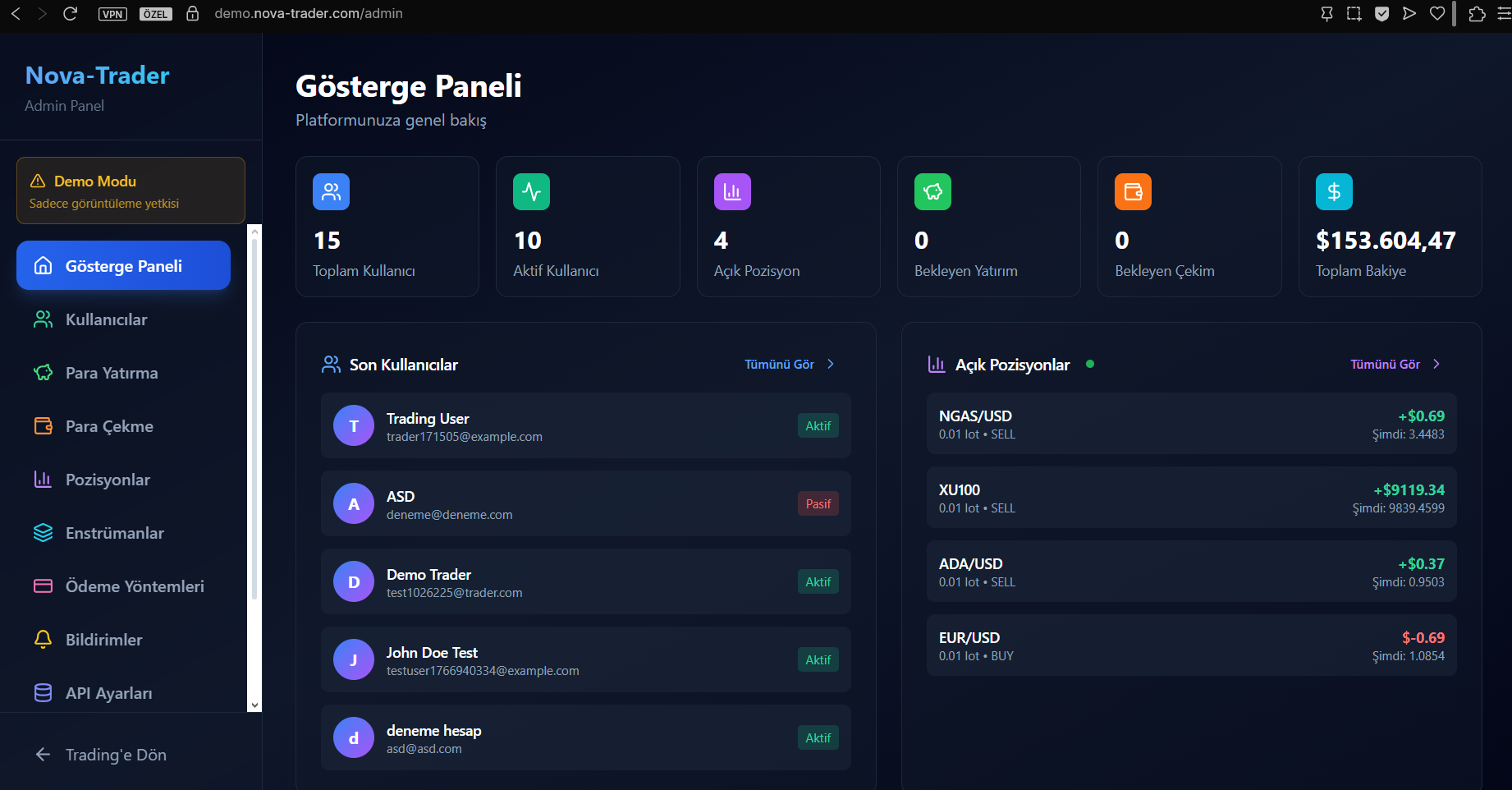The height and width of the screenshot is (790, 1512).
Task: Open Para Çekme wallet icon in sidebar
Action: click(x=43, y=425)
